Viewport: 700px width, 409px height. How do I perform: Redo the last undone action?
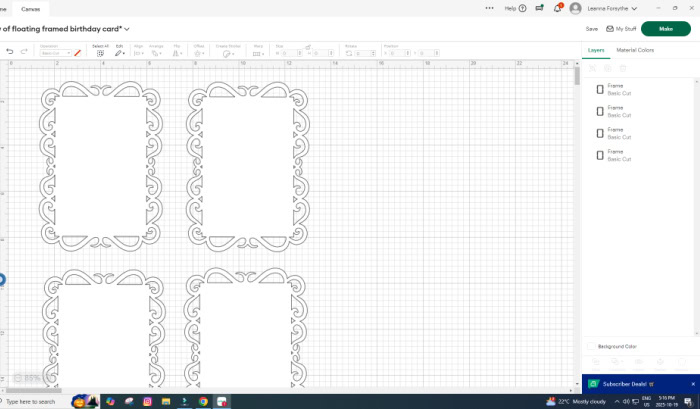pyautogui.click(x=24, y=51)
